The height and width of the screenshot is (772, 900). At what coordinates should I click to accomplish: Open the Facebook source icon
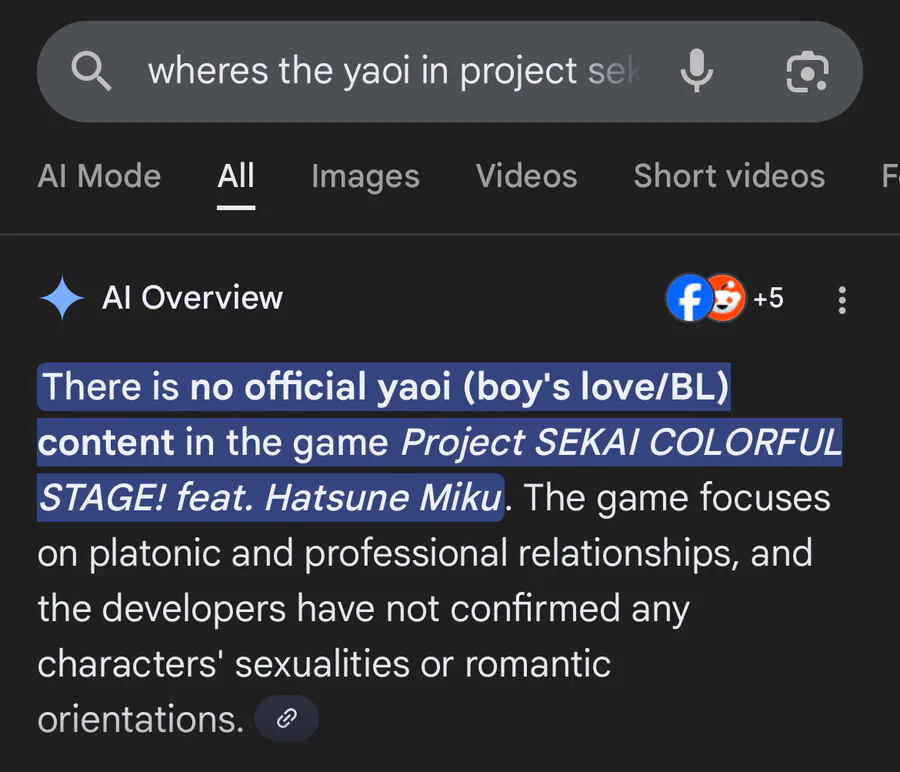(687, 298)
